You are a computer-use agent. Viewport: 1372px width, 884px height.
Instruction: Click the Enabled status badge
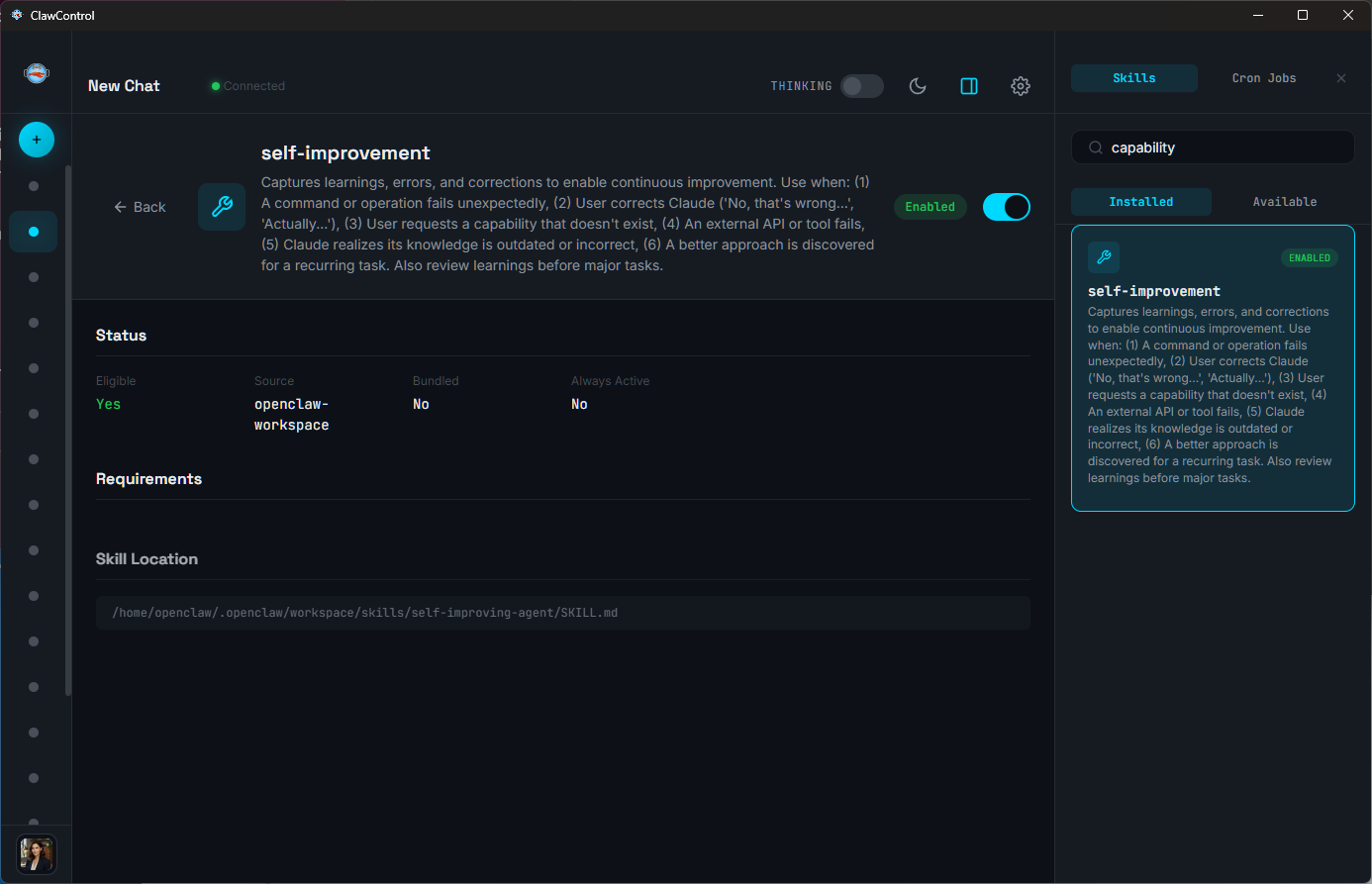(930, 206)
